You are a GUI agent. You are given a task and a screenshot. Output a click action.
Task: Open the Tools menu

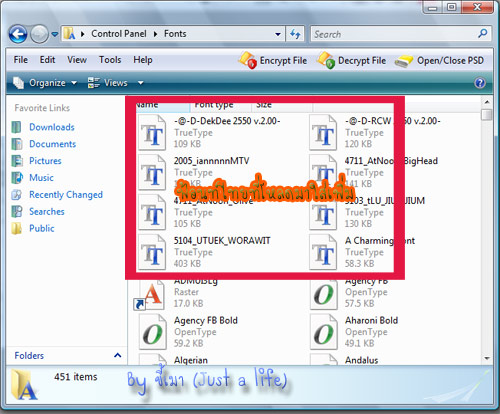pos(110,60)
